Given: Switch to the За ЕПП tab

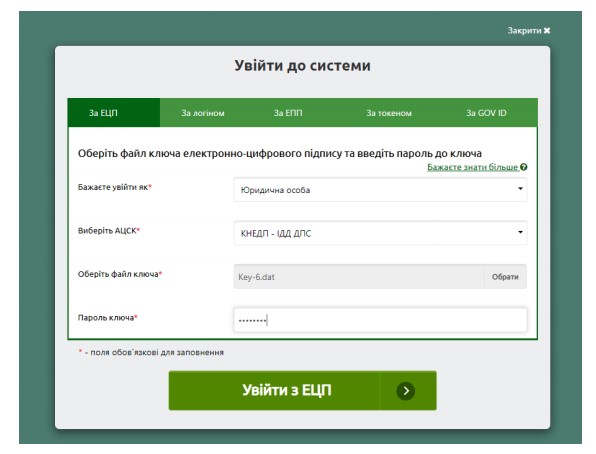Looking at the screenshot, I should 288,113.
